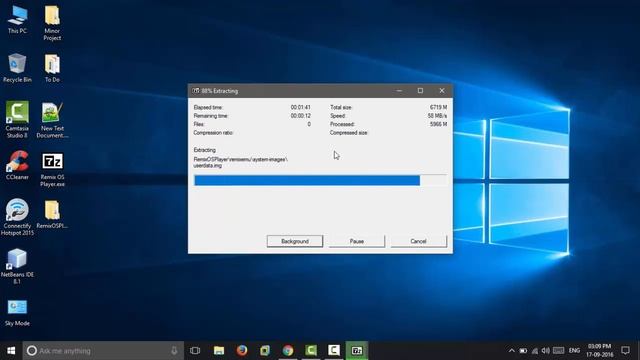Viewport: 640px width, 360px height.
Task: Pause the extraction
Action: [357, 241]
